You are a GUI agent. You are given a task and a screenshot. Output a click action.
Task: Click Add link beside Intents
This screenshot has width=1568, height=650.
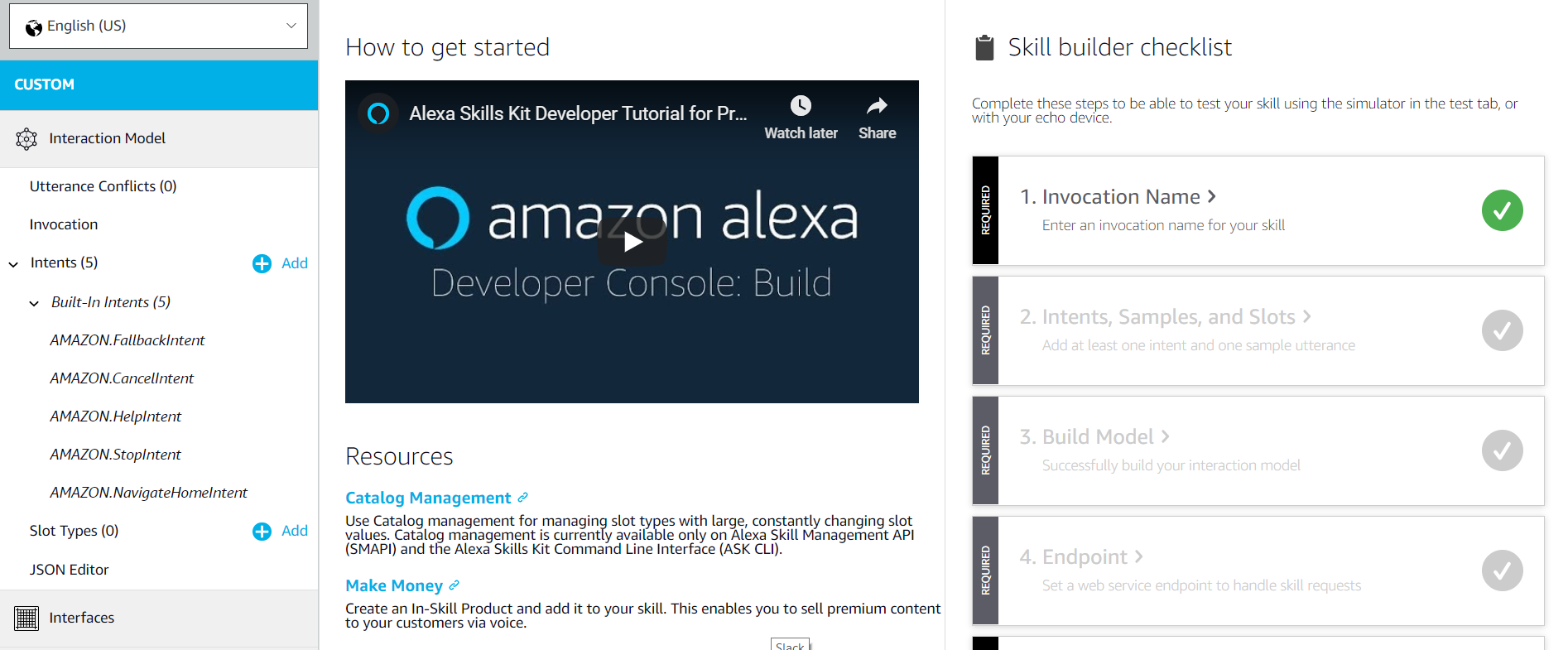point(295,263)
